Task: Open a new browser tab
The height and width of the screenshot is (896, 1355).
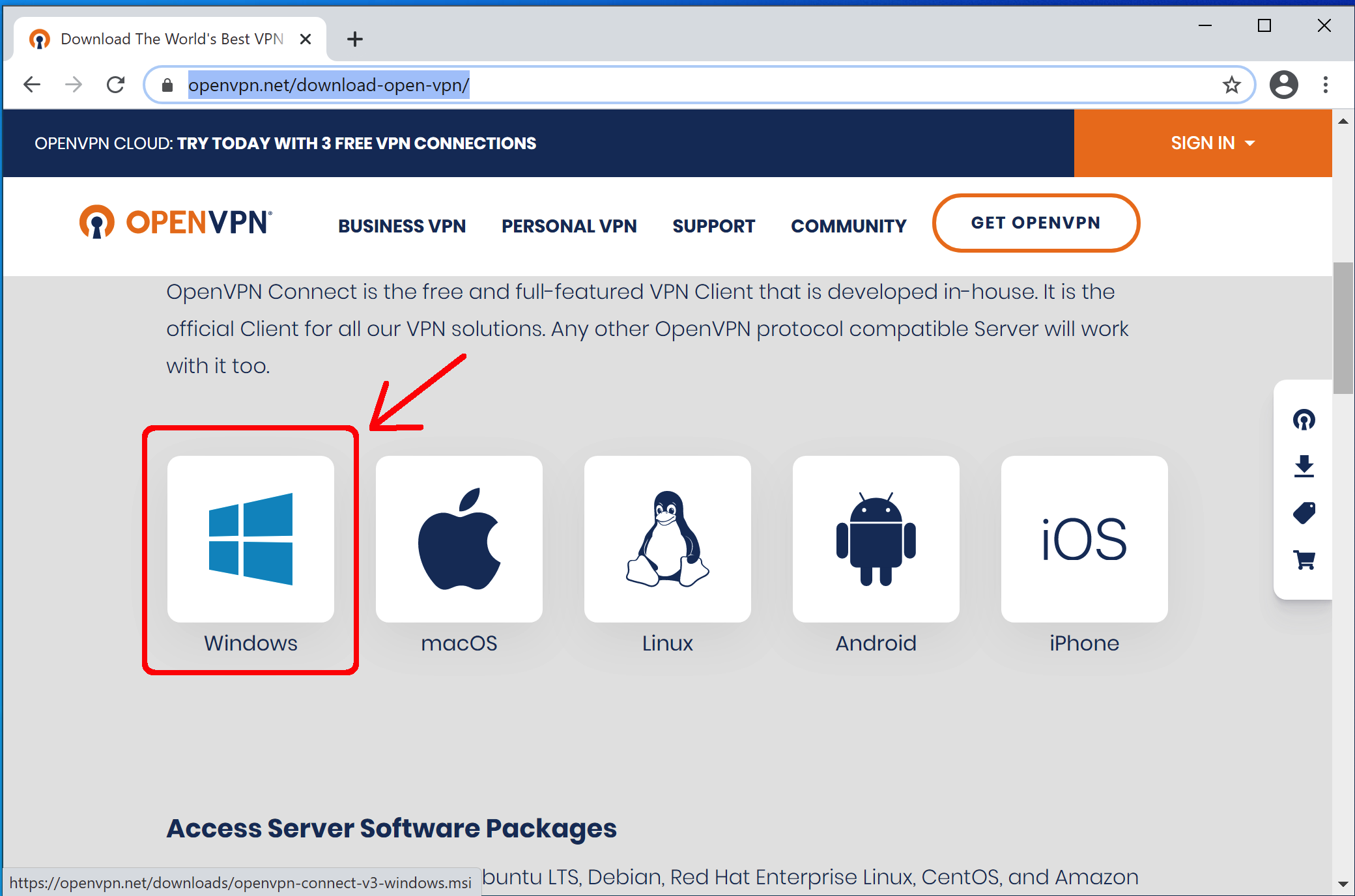Action: [x=355, y=39]
